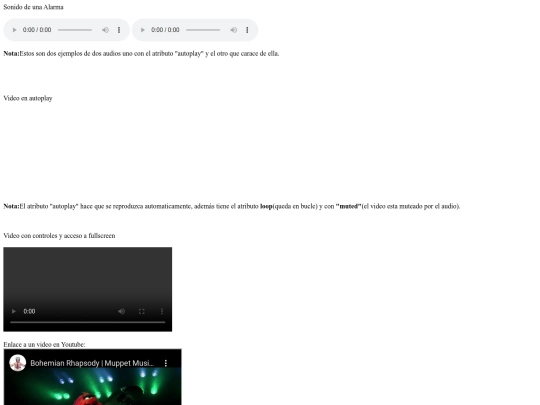Click the controls video progress bar
The width and height of the screenshot is (540, 405).
pyautogui.click(x=87, y=322)
